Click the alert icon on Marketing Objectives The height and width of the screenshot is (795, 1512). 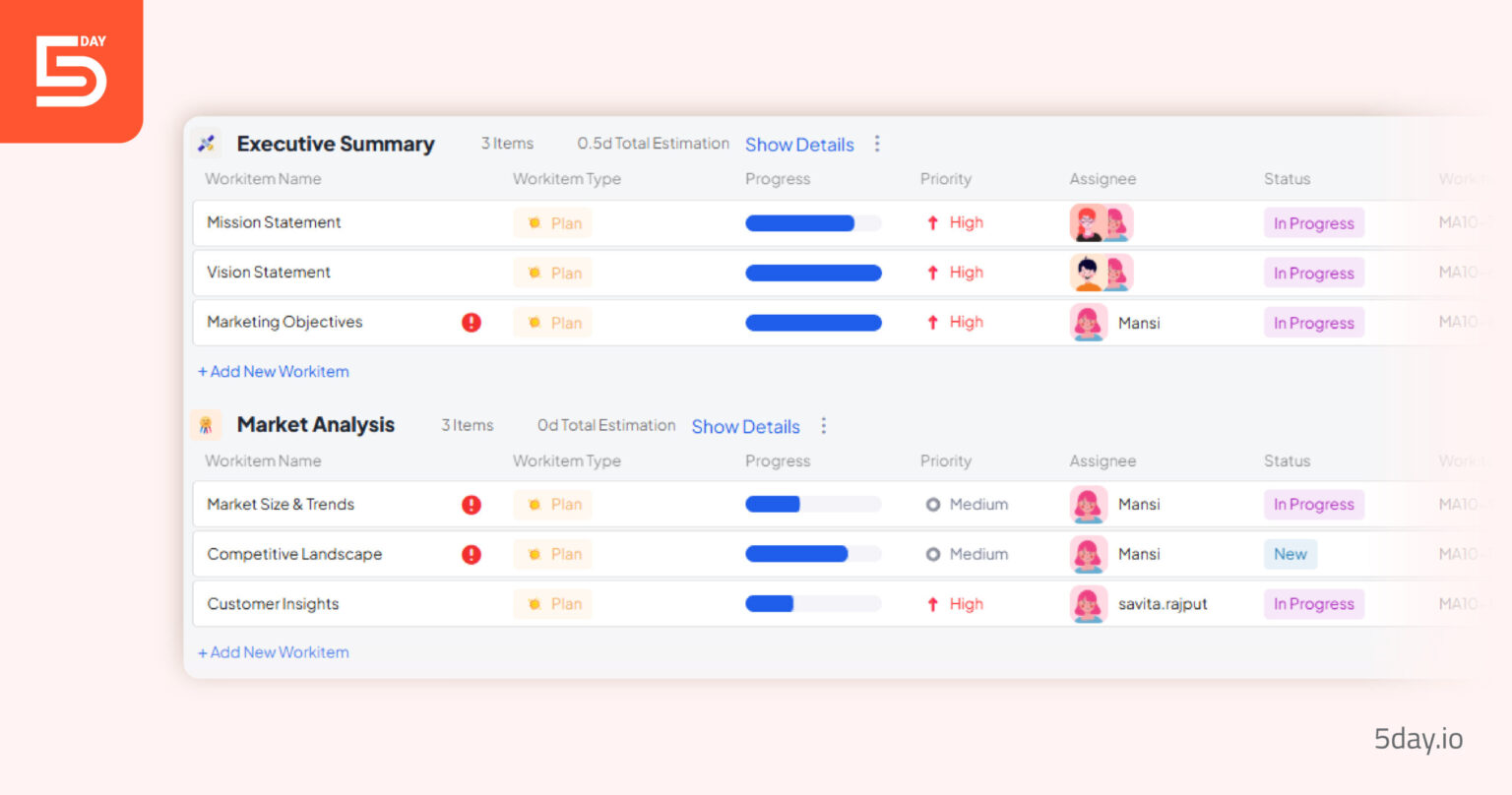pos(471,323)
